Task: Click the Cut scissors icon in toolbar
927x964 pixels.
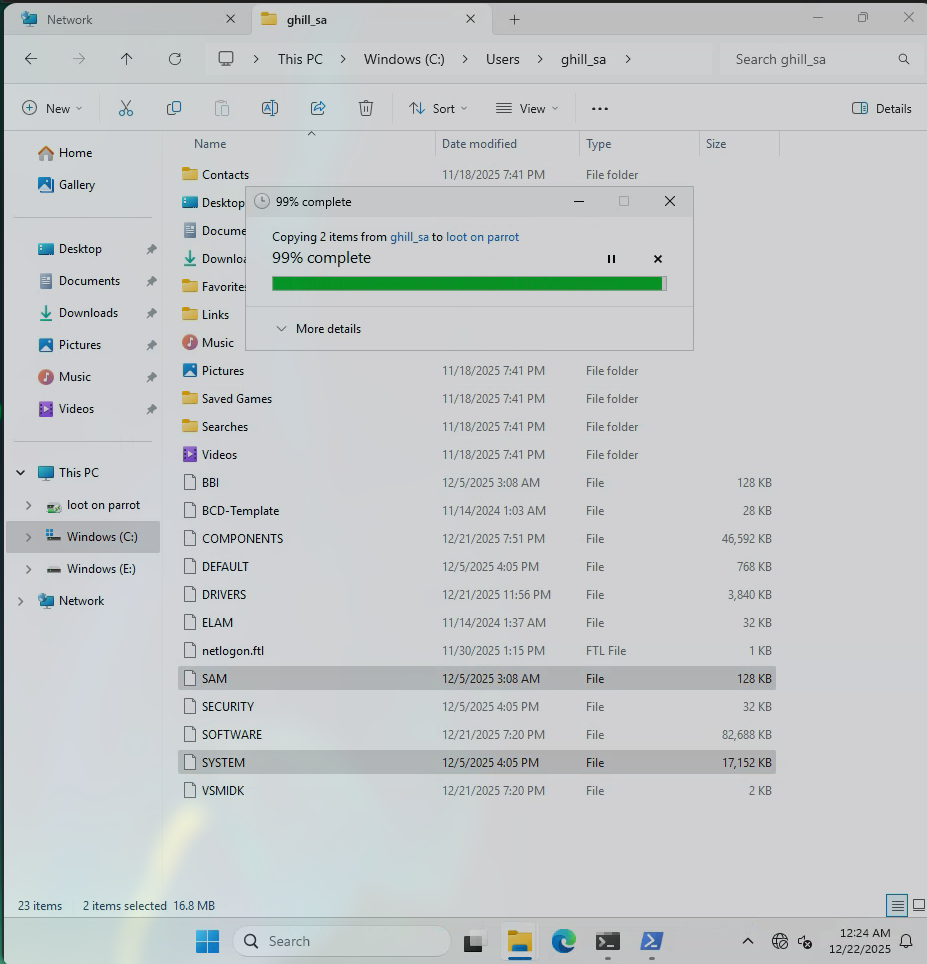Action: 126,108
